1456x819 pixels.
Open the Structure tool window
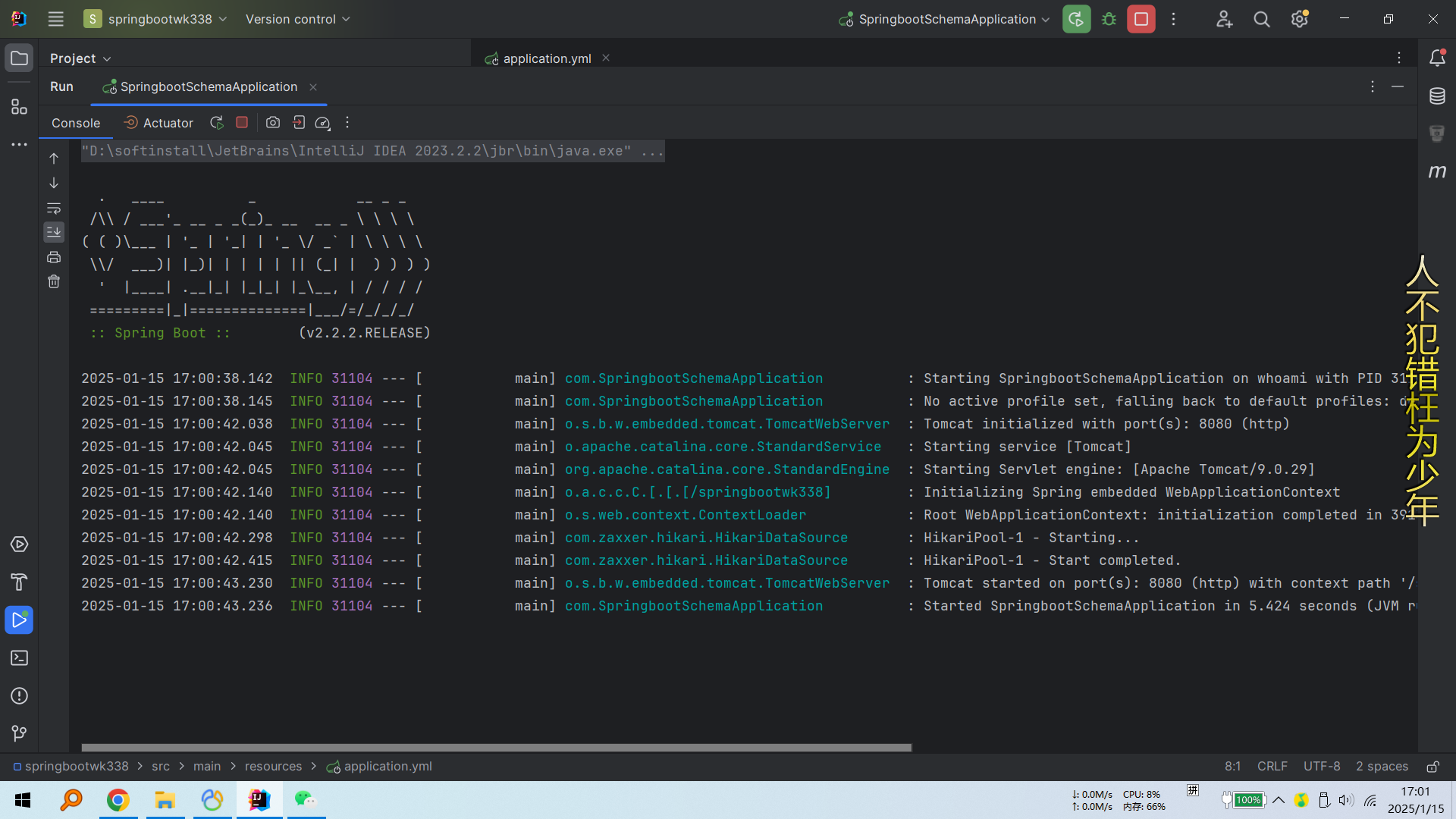click(x=19, y=107)
